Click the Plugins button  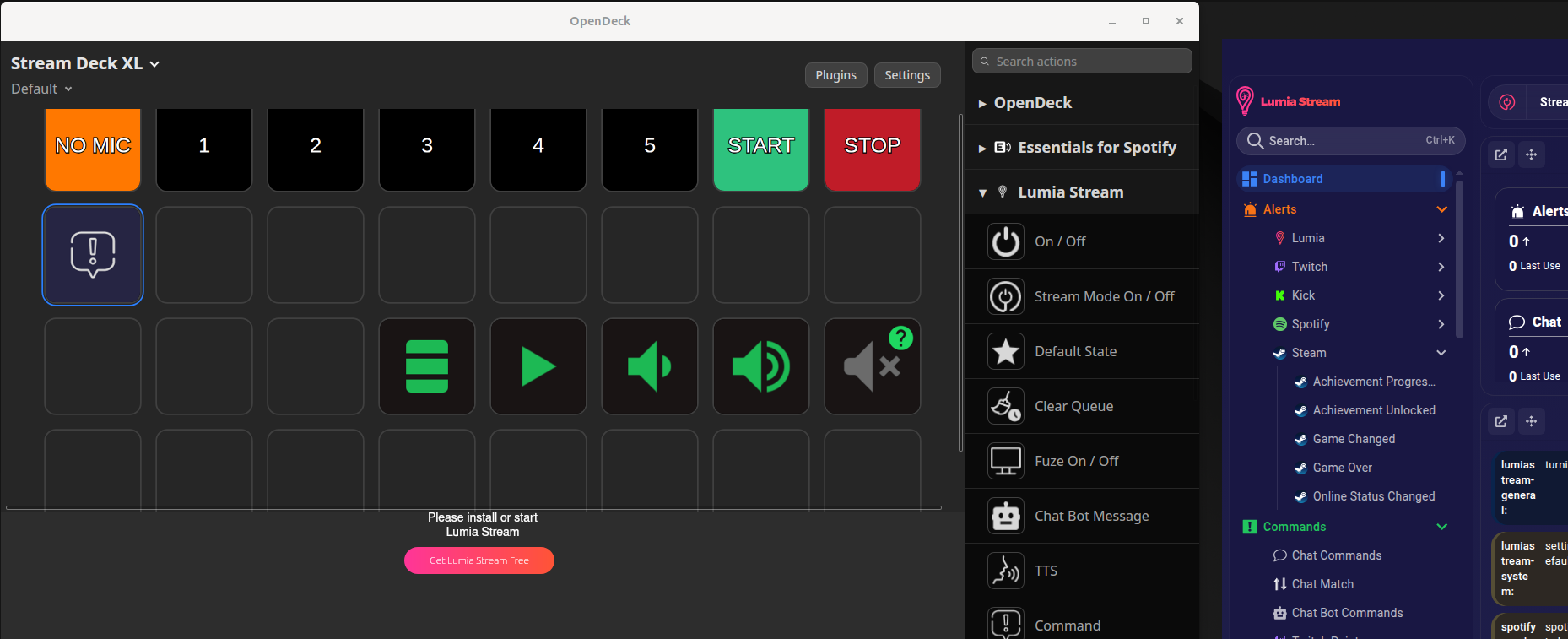836,75
